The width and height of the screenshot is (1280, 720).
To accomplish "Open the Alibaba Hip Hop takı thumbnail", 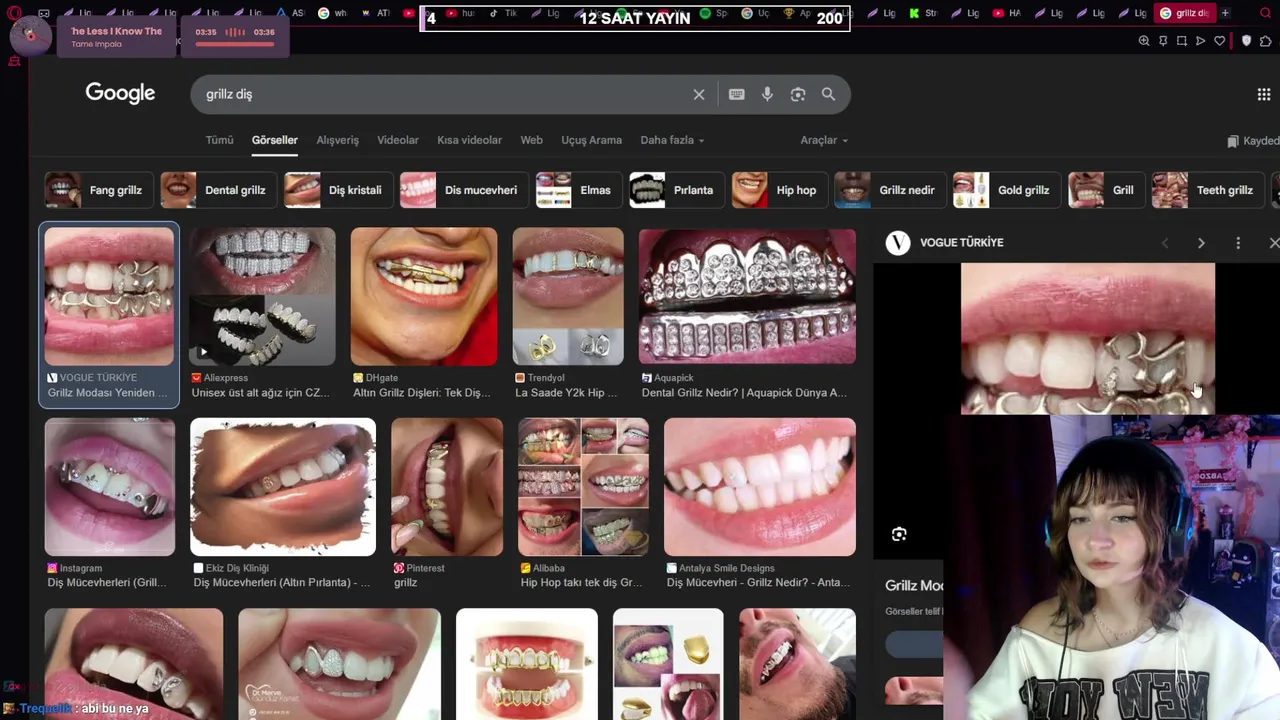I will 583,487.
